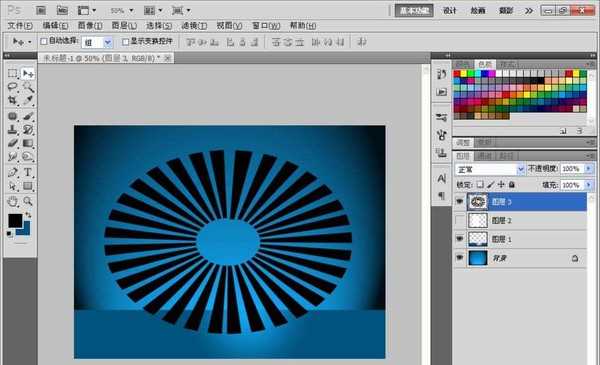Open the layer blend mode dropdown
Screen dimensions: 600x365
pyautogui.click(x=489, y=169)
